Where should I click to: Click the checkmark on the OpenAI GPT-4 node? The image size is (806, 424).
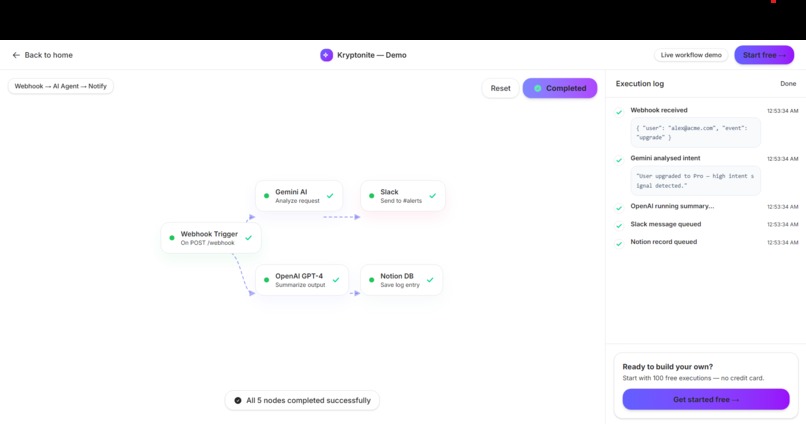click(x=336, y=280)
